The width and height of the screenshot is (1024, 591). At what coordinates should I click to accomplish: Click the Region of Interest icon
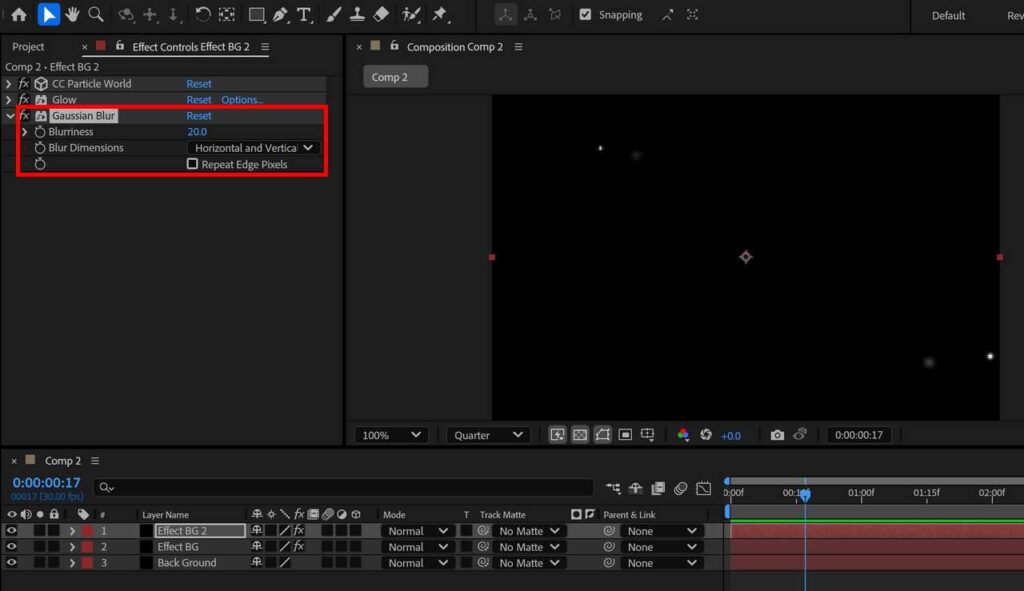point(625,435)
